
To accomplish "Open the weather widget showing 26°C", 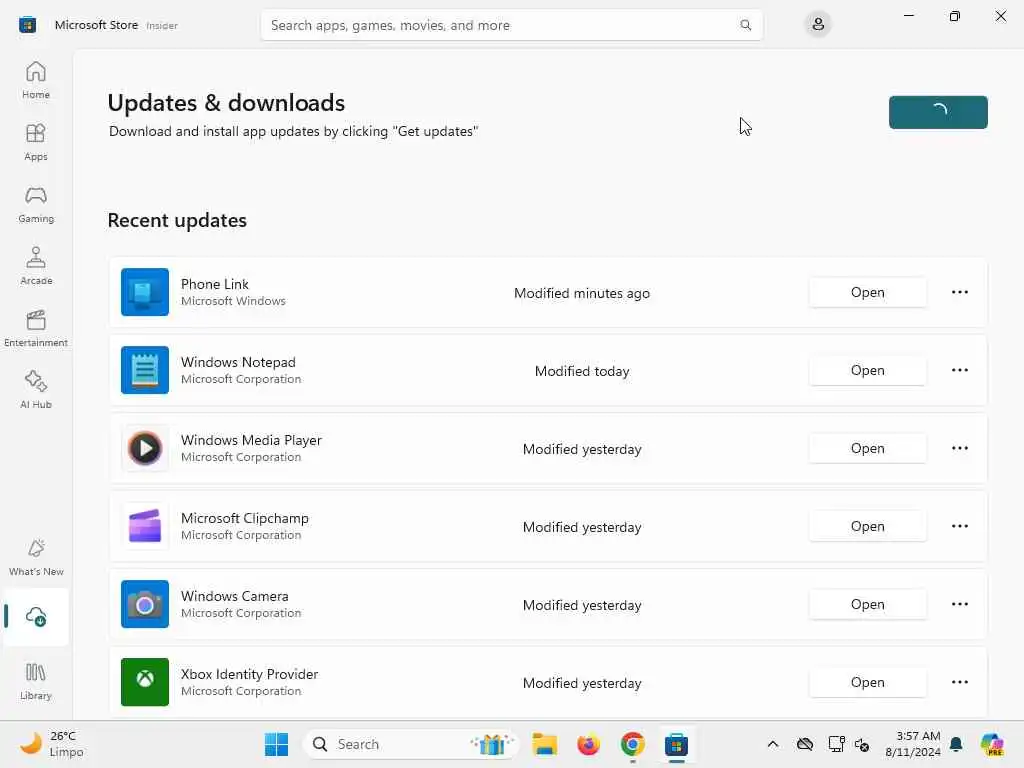I will coord(52,744).
